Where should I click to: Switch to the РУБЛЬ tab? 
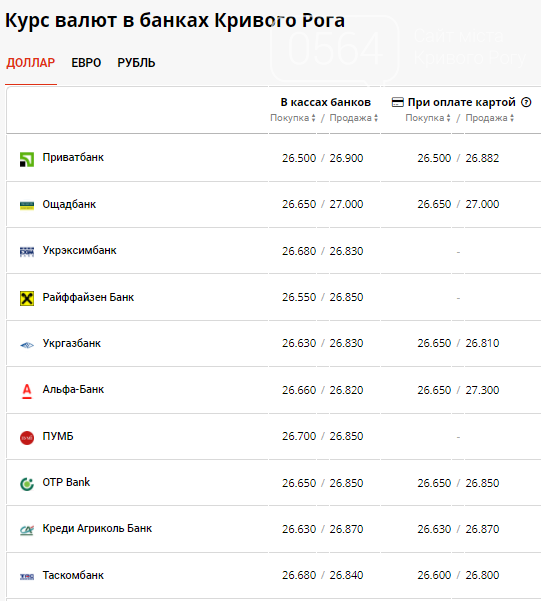point(136,63)
